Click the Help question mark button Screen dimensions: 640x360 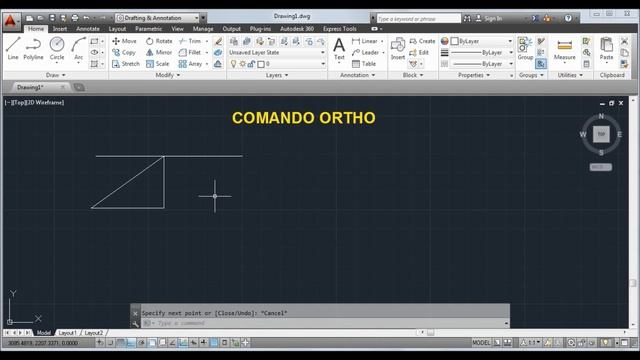click(x=568, y=18)
